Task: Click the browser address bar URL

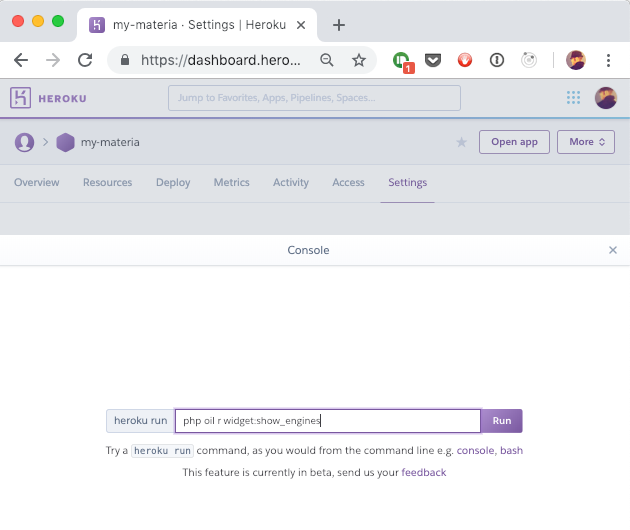Action: click(221, 60)
